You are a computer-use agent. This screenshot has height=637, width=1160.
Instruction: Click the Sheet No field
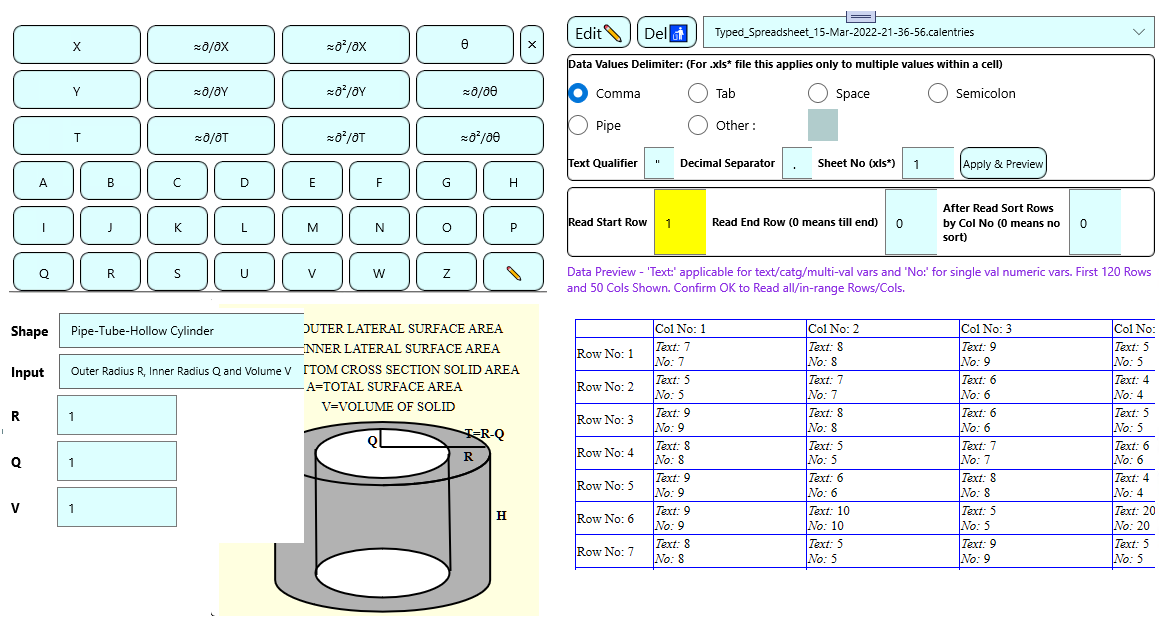(929, 163)
